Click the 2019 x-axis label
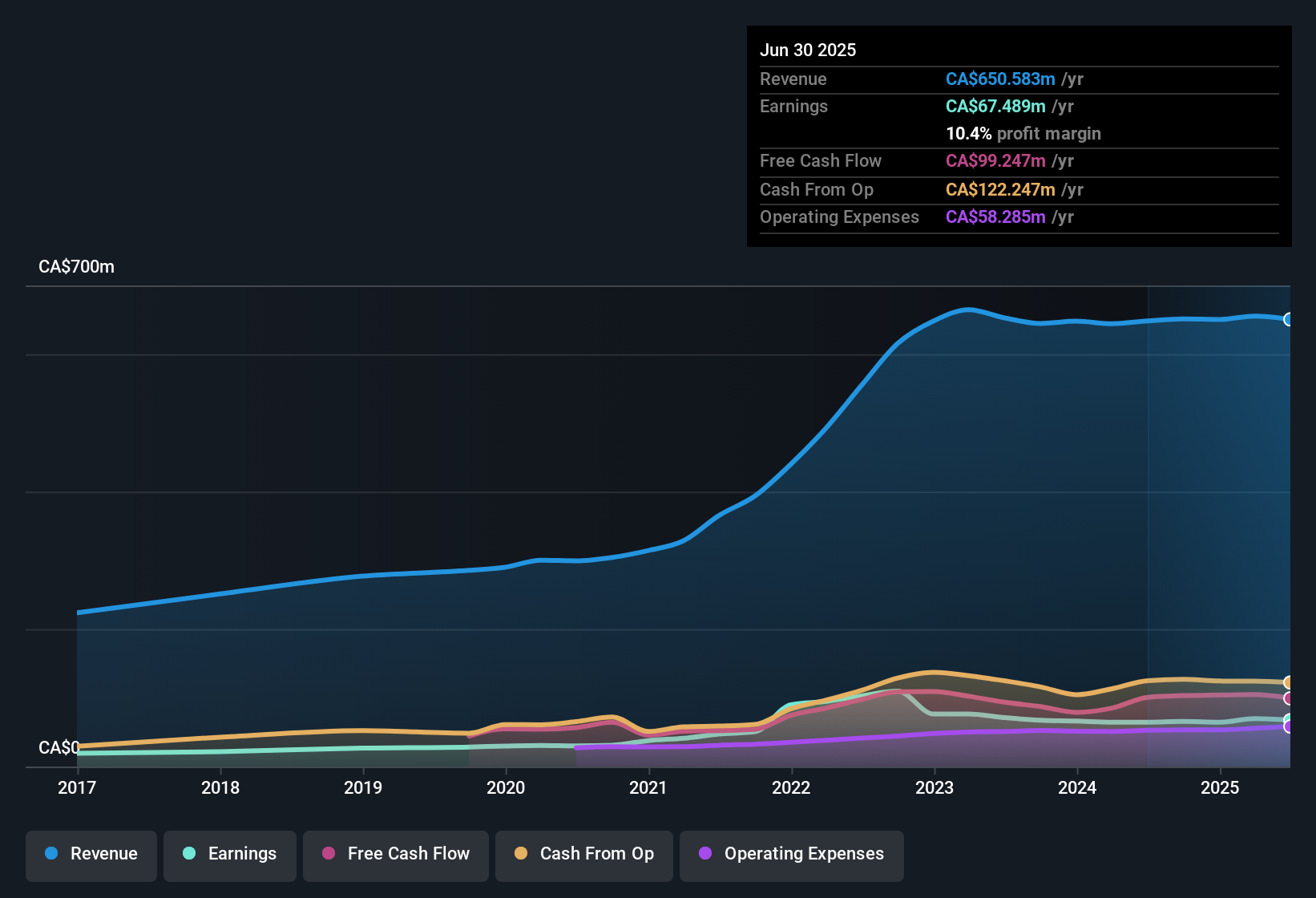The width and height of the screenshot is (1316, 898). click(x=363, y=787)
